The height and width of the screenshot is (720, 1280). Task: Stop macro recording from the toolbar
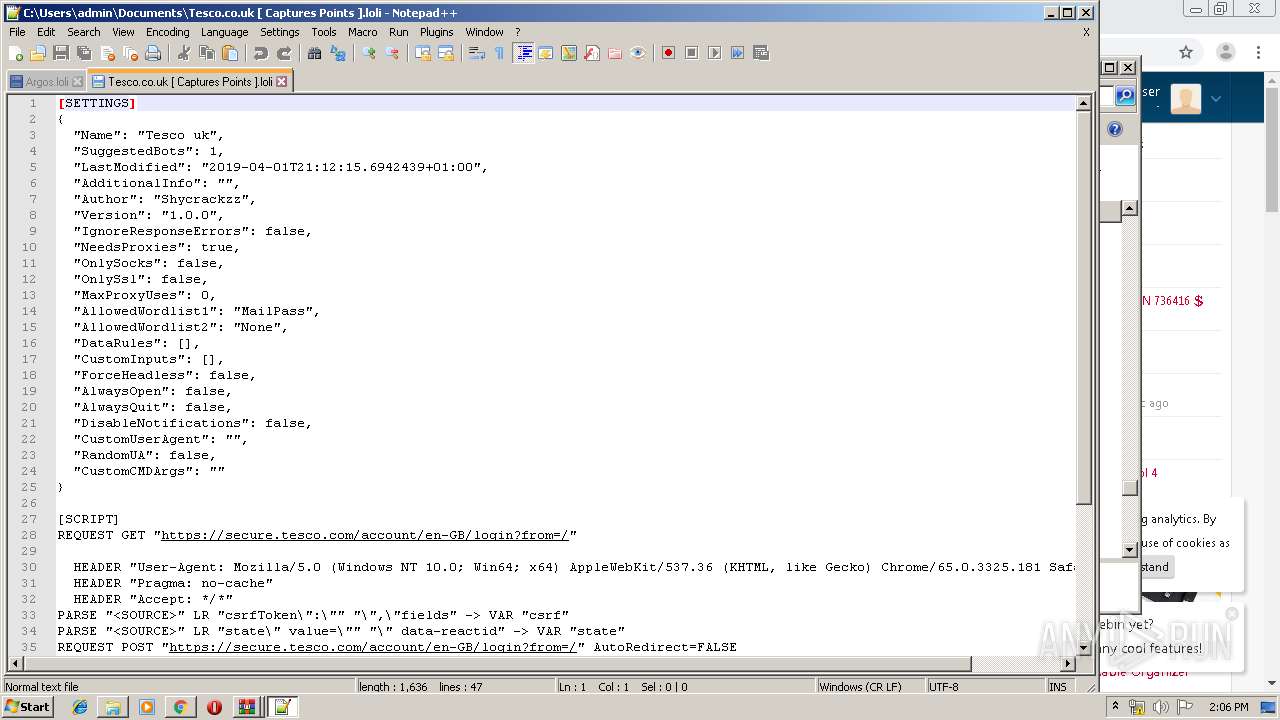coord(691,53)
